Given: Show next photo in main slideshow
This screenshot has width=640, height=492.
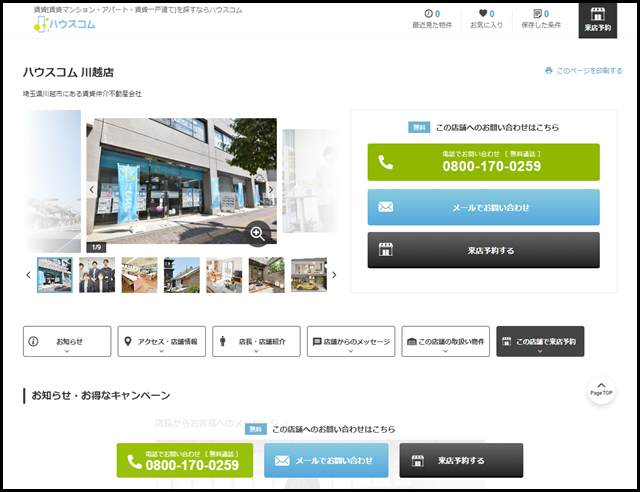Looking at the screenshot, I should click(x=271, y=189).
